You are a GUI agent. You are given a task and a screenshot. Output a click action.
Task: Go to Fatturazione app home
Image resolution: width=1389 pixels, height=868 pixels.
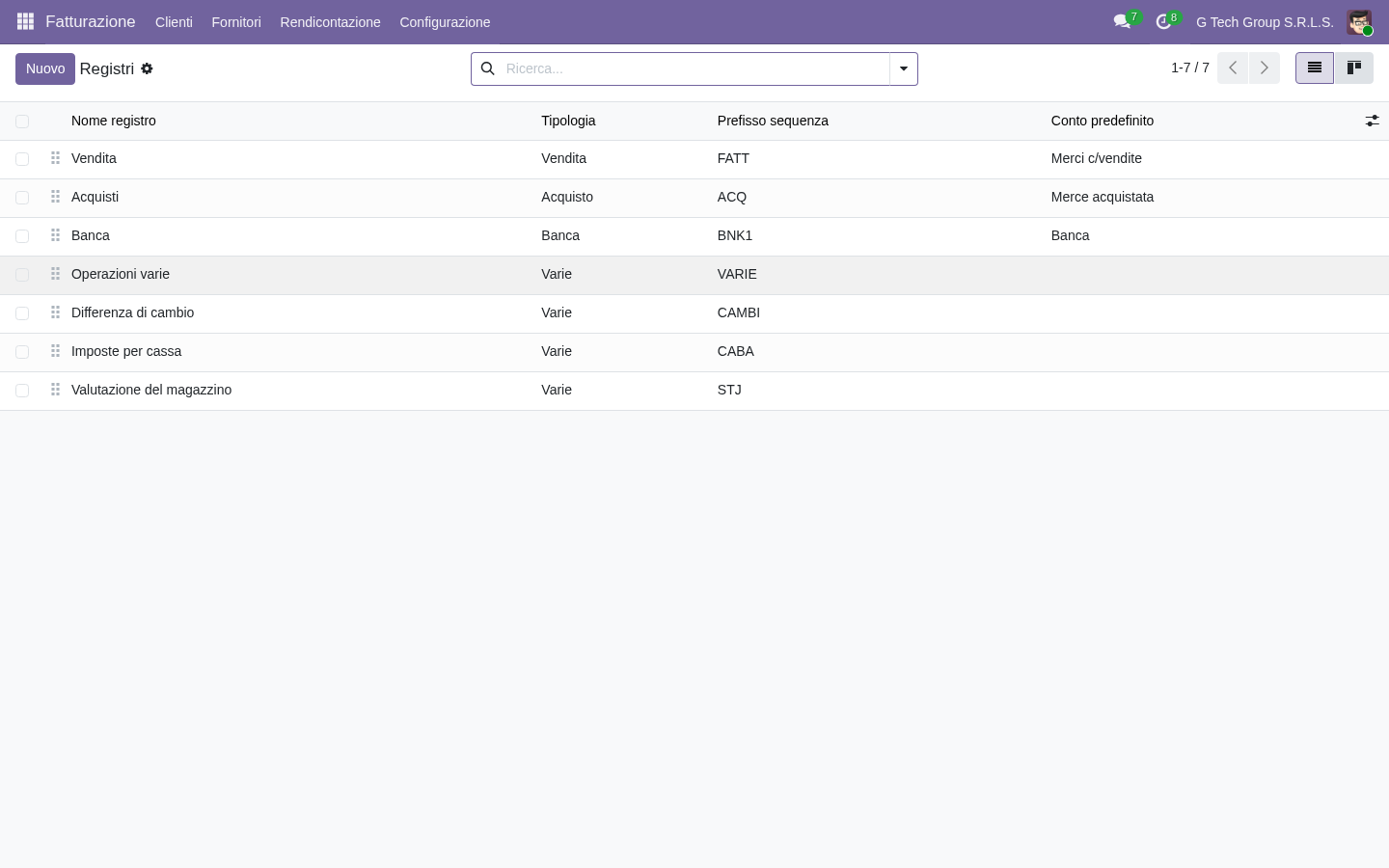91,21
